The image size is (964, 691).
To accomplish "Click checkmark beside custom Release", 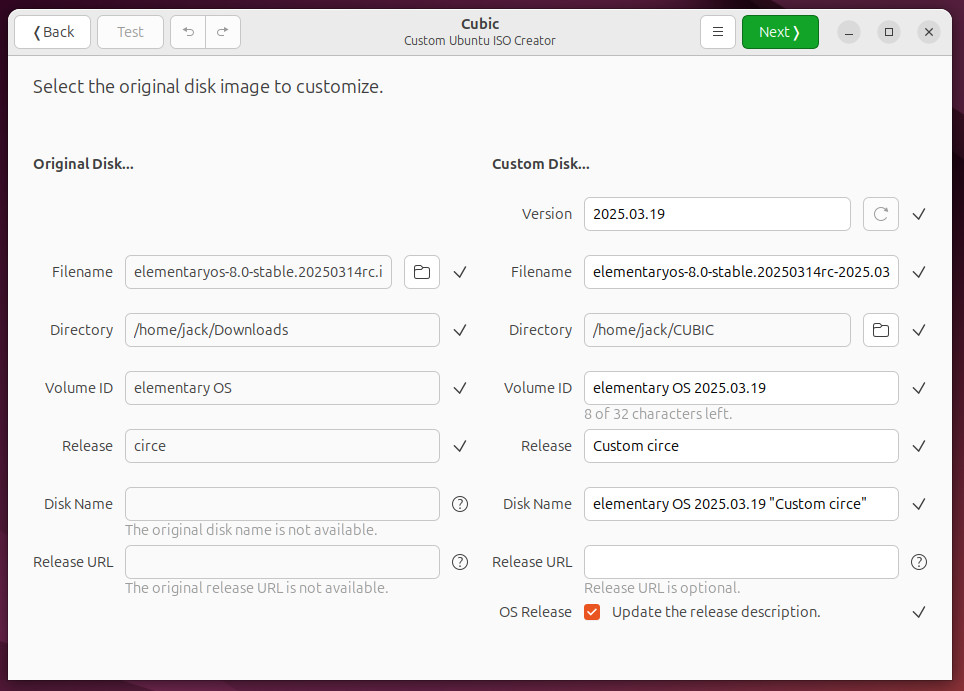I will click(919, 446).
